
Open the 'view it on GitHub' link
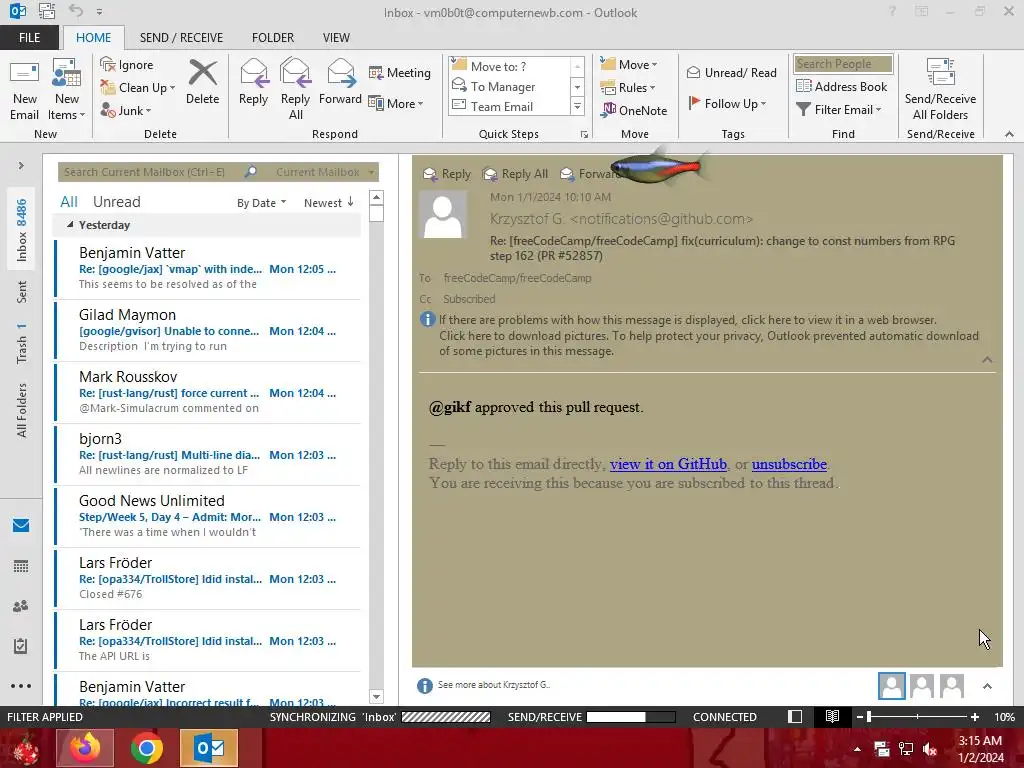[668, 464]
